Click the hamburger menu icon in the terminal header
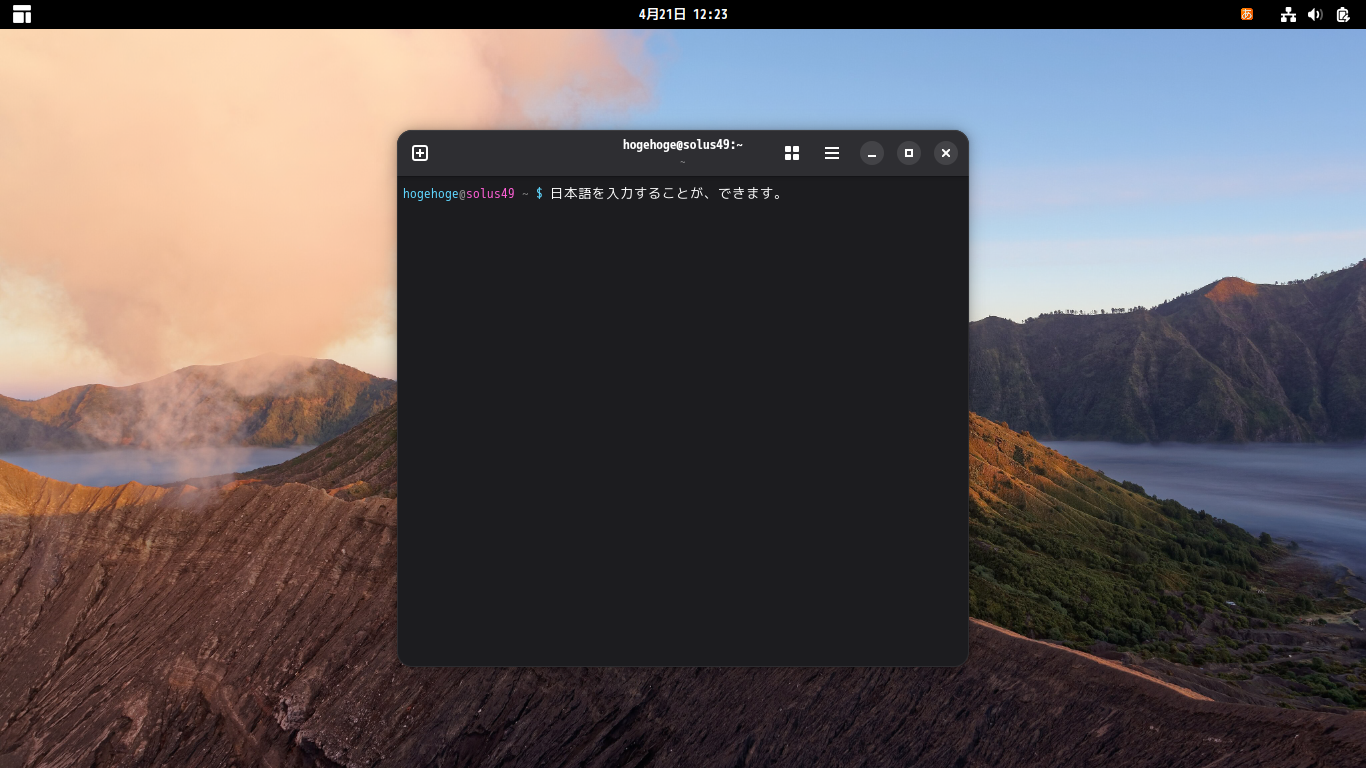The width and height of the screenshot is (1366, 768). point(832,153)
